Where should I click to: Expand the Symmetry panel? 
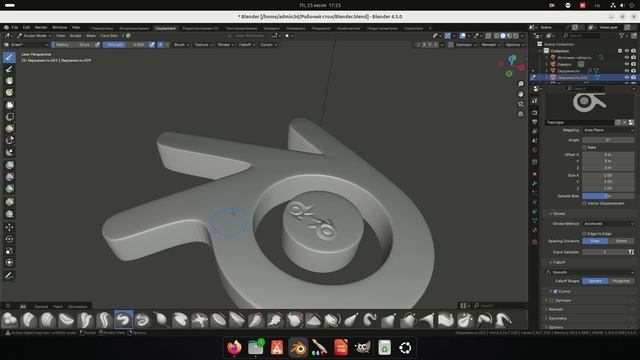(x=558, y=318)
